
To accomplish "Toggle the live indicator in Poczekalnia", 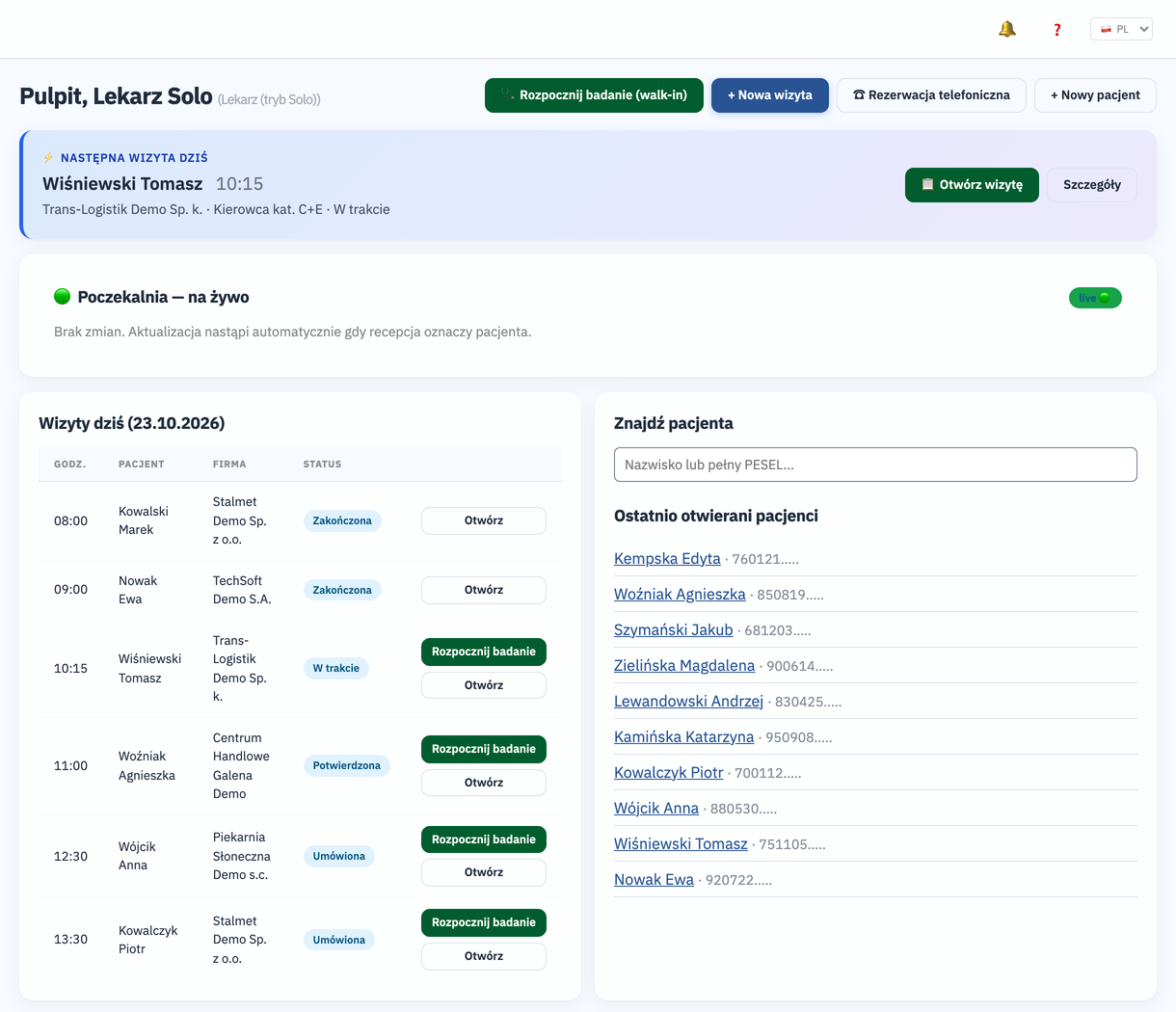I will [1095, 298].
